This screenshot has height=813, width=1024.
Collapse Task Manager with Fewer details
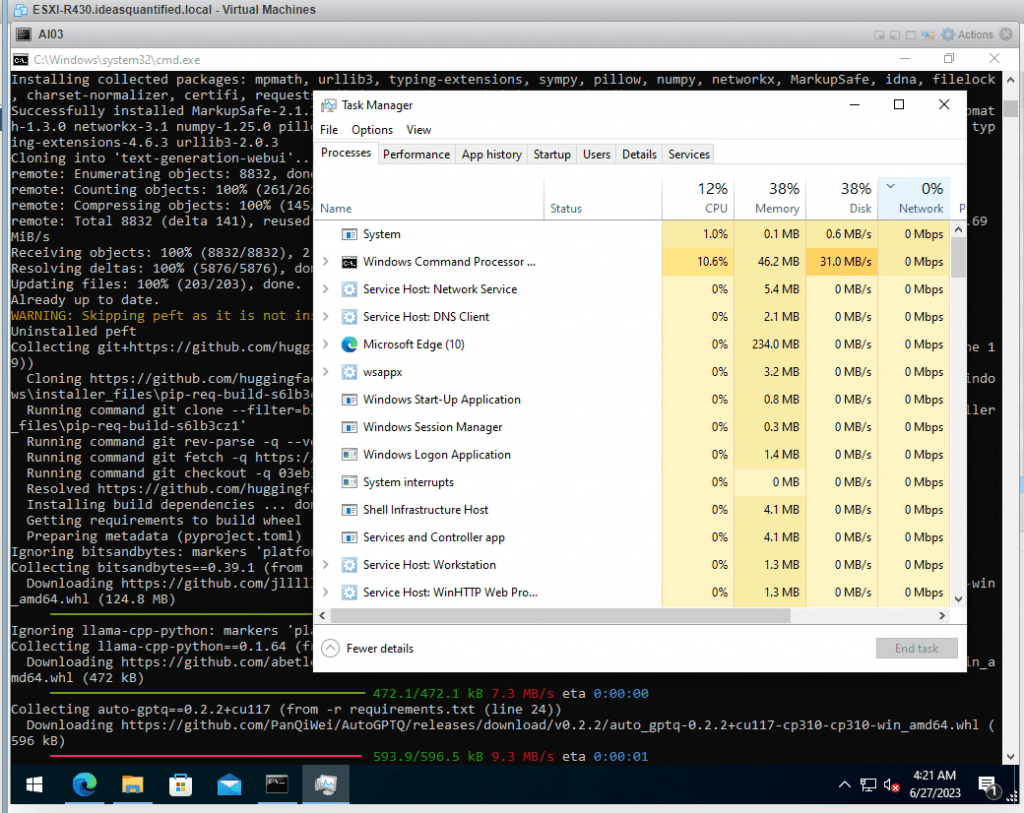[368, 648]
